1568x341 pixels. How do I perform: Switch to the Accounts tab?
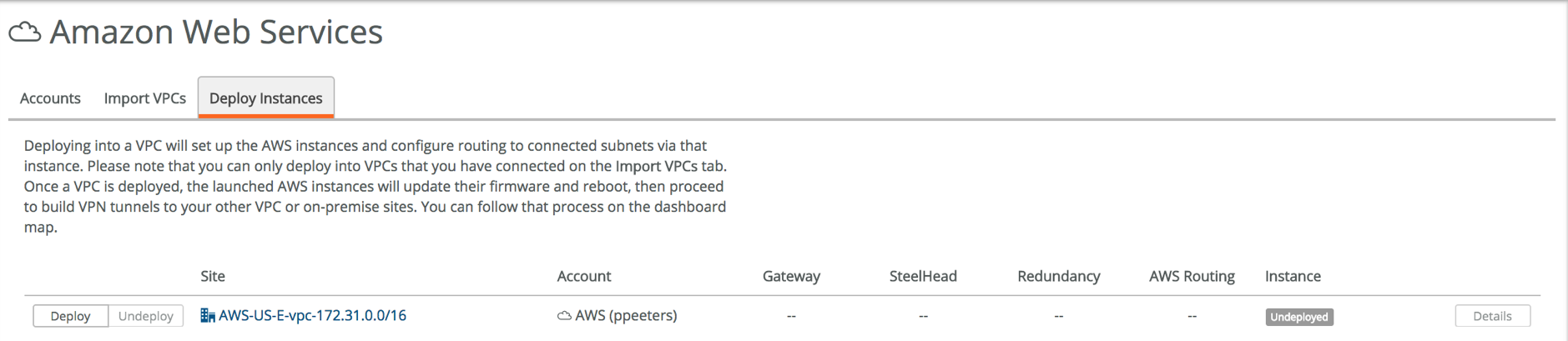pyautogui.click(x=50, y=98)
